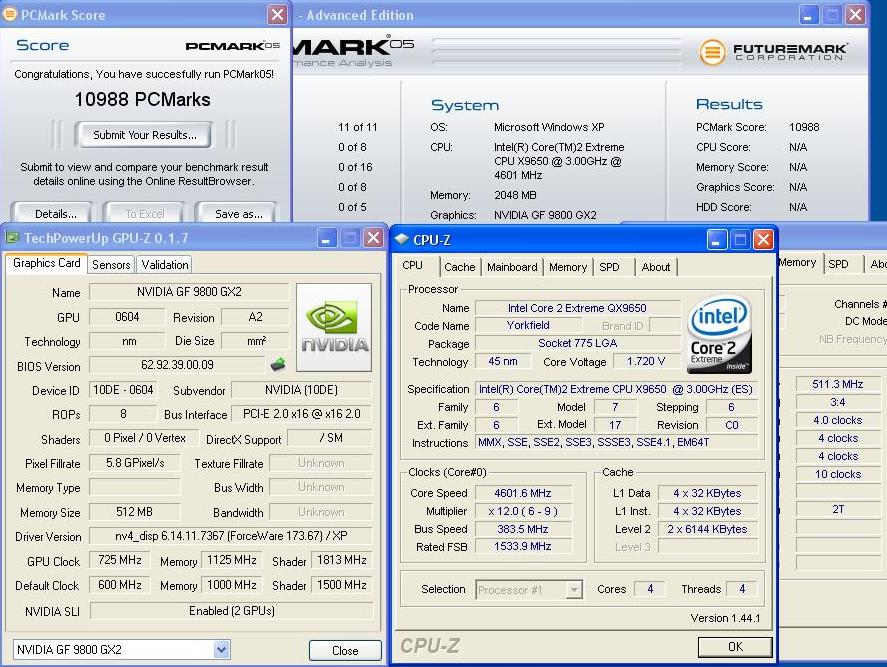Select SPD tab in background CPU-Z window
This screenshot has width=887, height=667.
(838, 264)
